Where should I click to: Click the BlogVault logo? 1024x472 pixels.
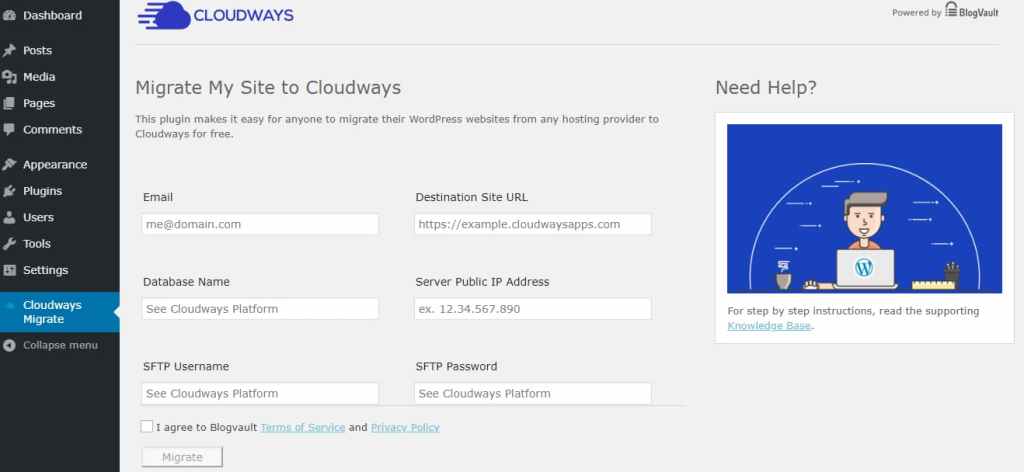point(972,10)
